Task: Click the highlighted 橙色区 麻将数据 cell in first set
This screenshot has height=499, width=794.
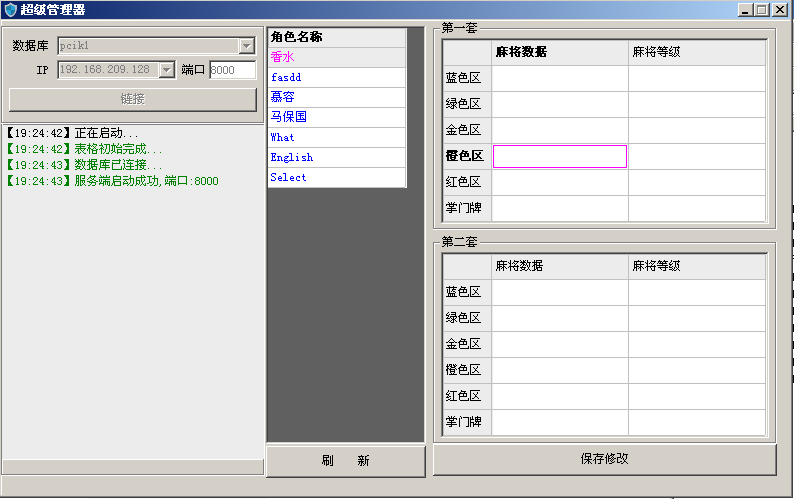Action: [560, 156]
